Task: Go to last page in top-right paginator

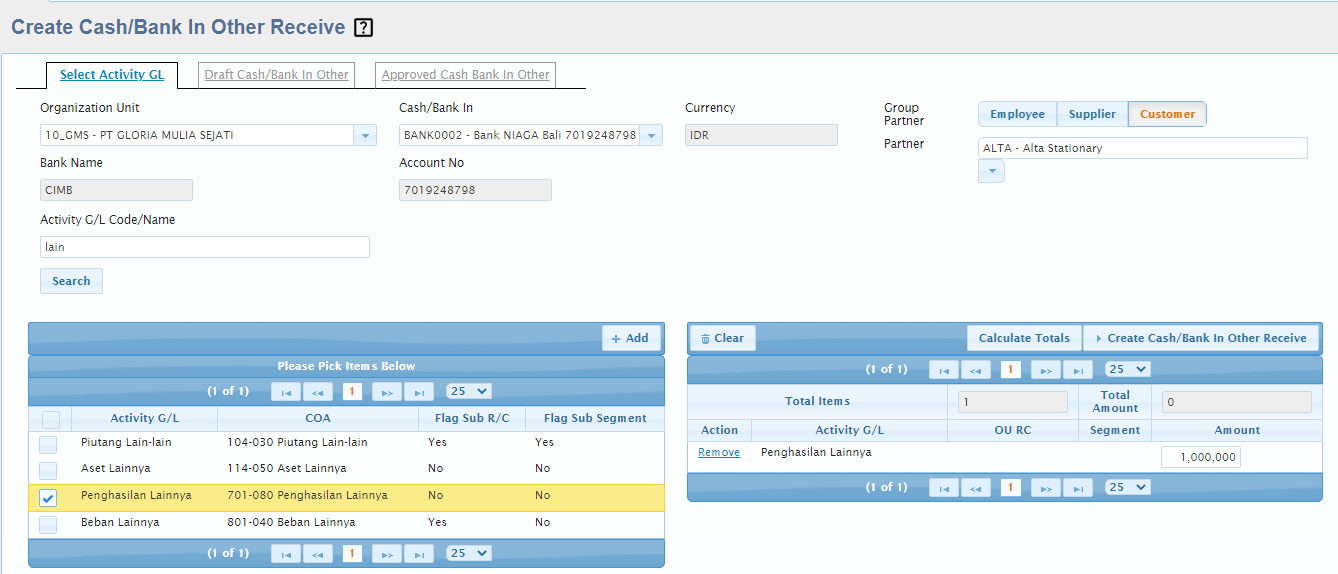Action: click(x=1077, y=369)
